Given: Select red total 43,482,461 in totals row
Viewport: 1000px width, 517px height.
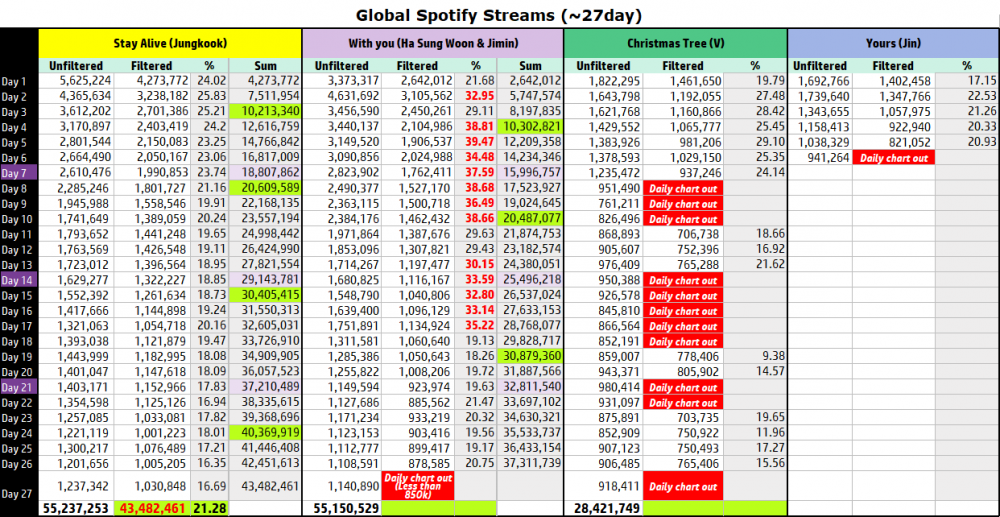Looking at the screenshot, I should (x=151, y=509).
